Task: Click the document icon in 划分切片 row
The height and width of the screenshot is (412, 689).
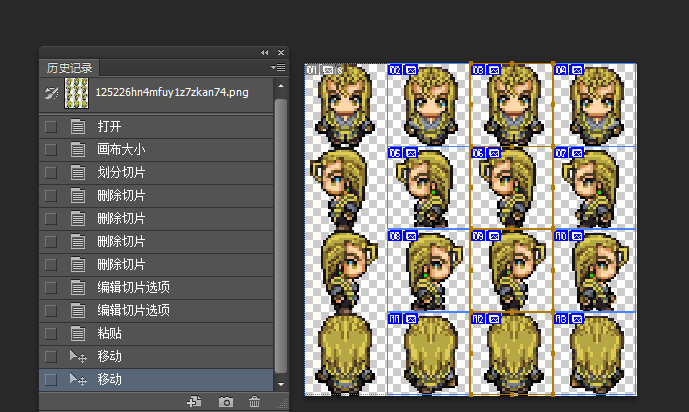Action: click(78, 172)
